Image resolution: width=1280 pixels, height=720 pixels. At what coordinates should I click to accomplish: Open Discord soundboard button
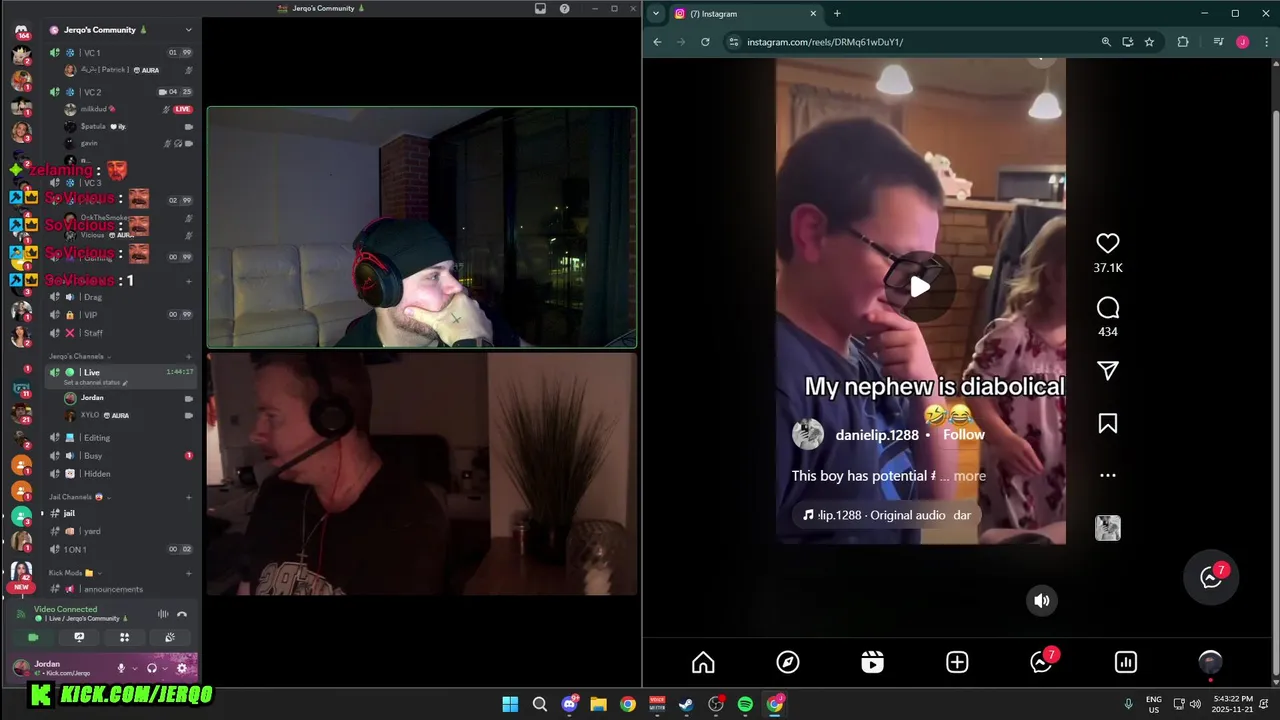pos(170,637)
